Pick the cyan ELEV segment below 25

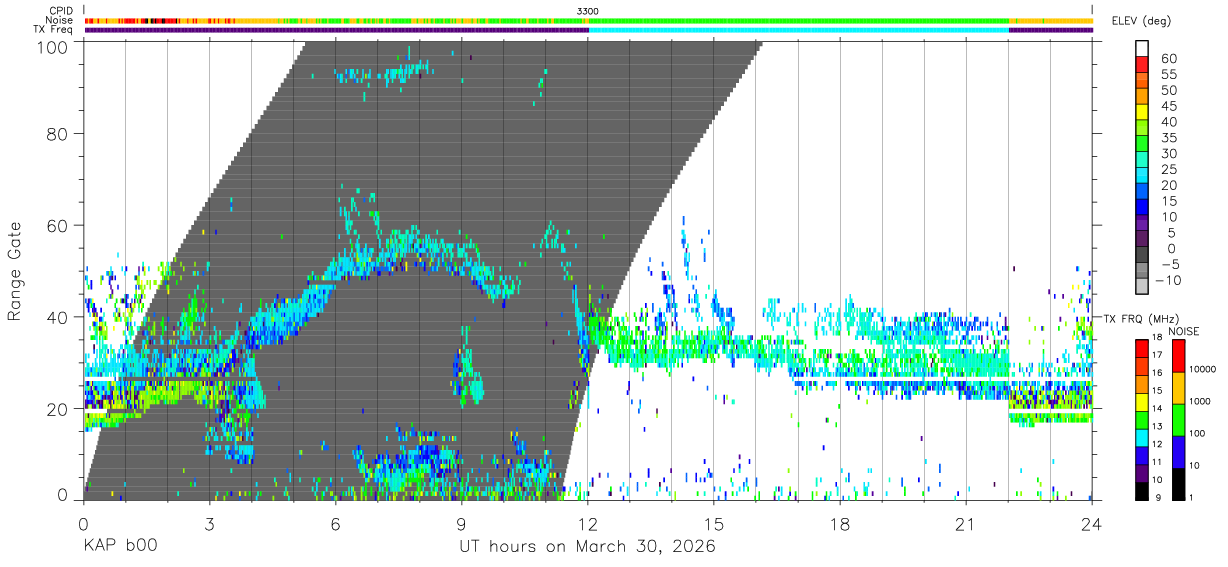tap(1143, 175)
